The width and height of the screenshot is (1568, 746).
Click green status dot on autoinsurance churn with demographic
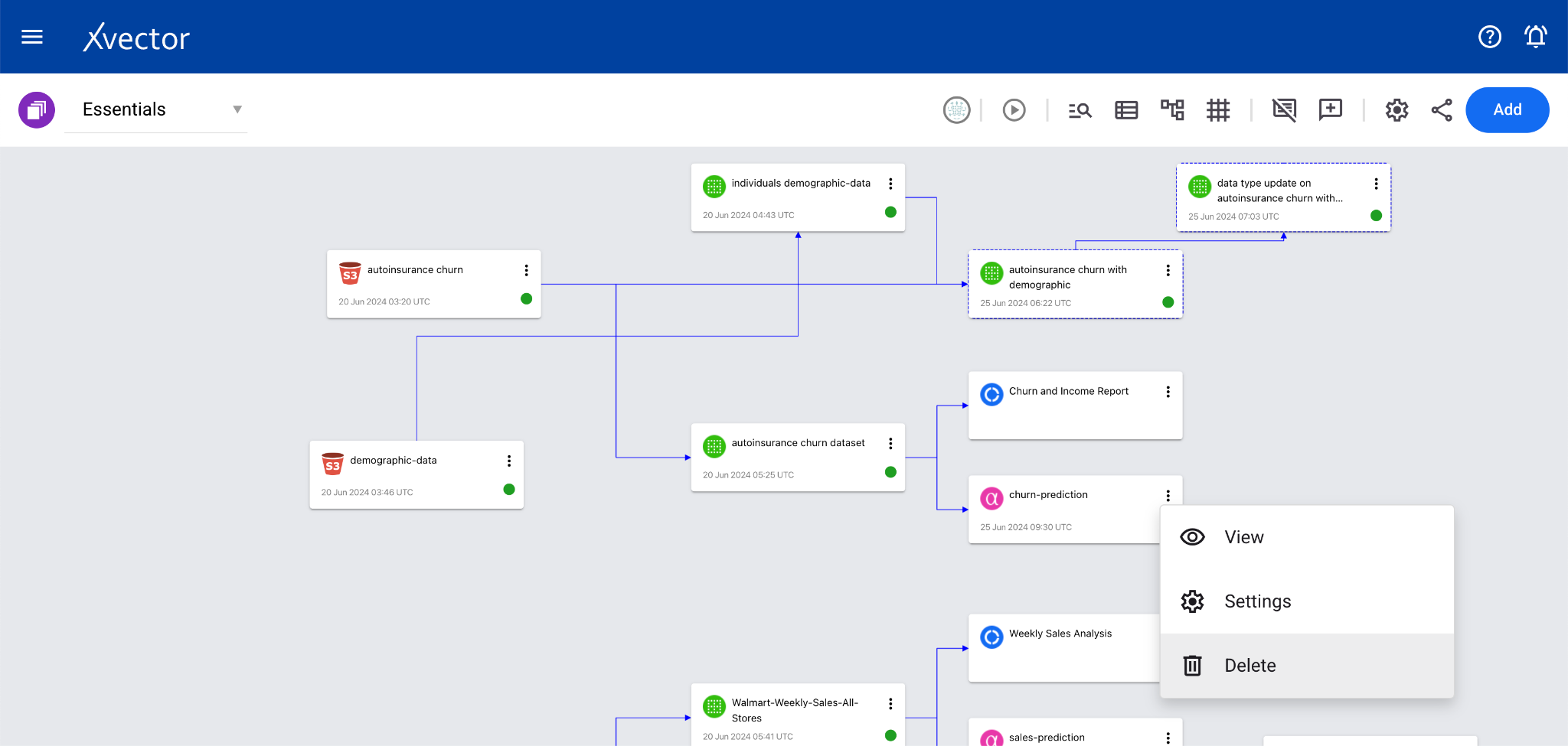(x=1168, y=301)
